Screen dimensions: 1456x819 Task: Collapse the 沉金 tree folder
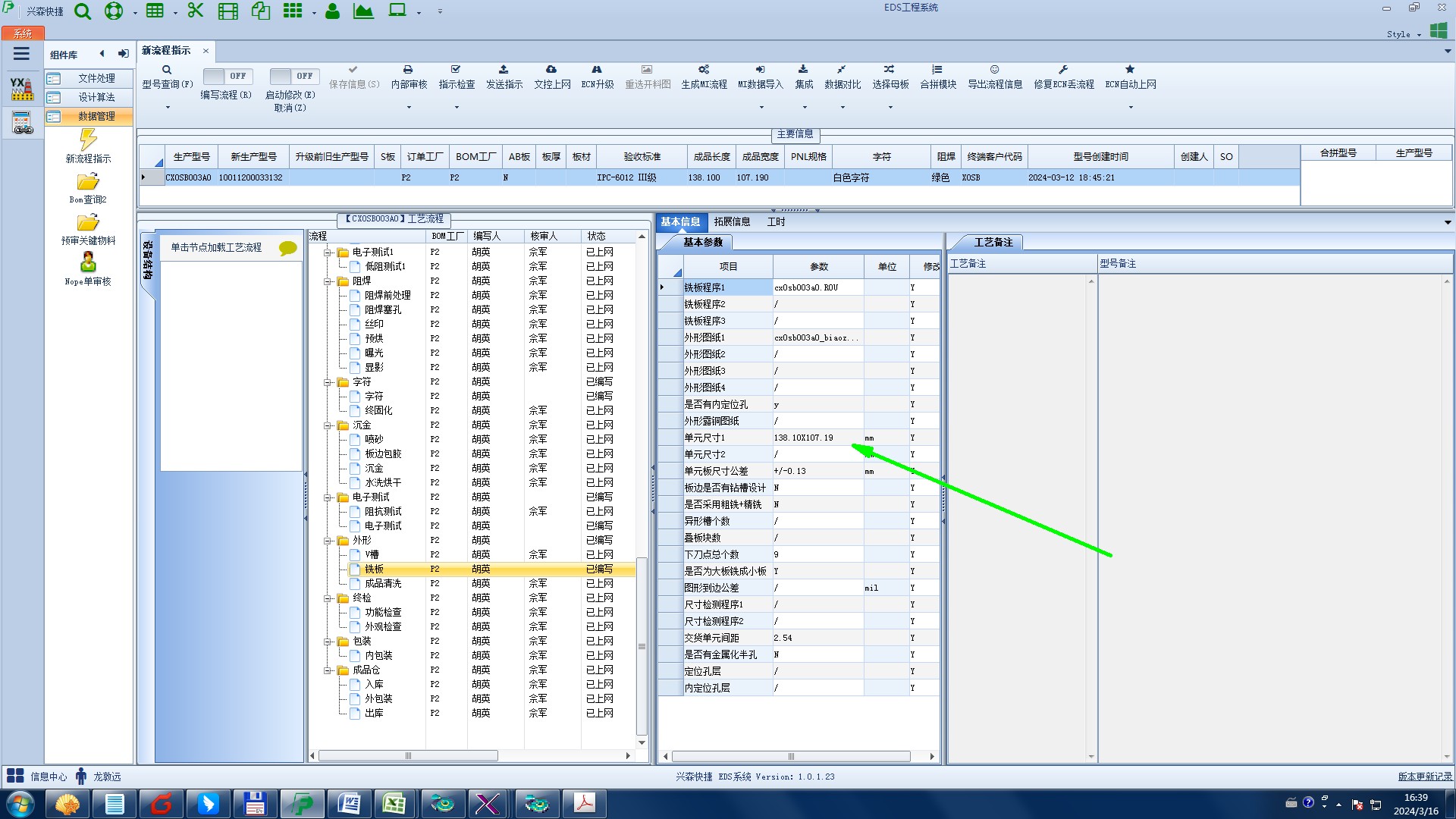(x=328, y=425)
